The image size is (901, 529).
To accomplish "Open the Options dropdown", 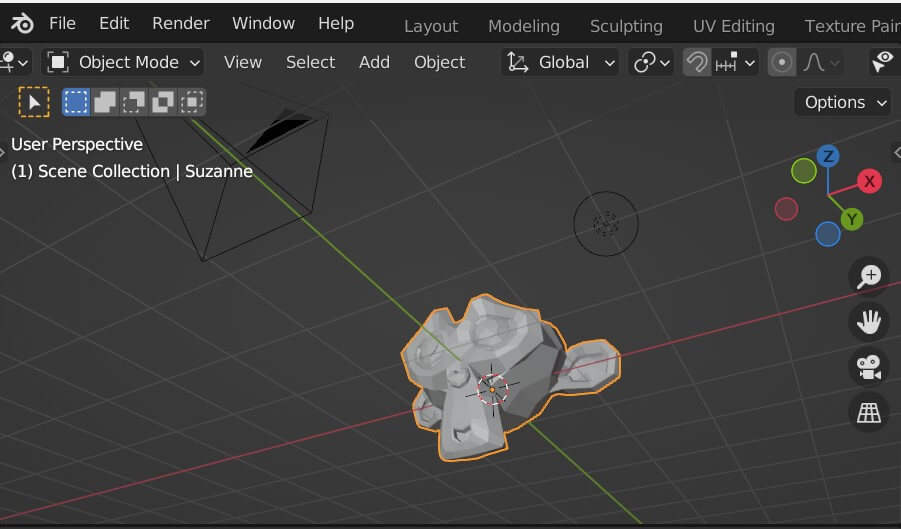I will (x=842, y=102).
